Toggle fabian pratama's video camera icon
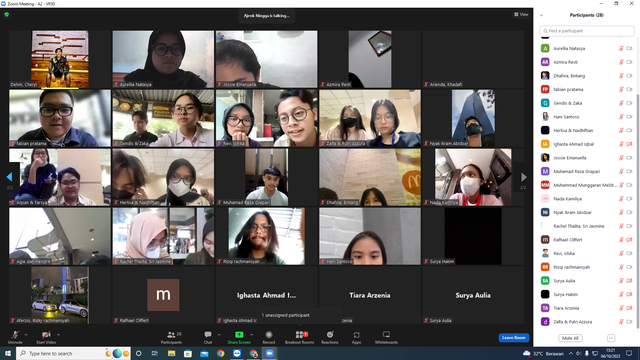 coord(629,89)
